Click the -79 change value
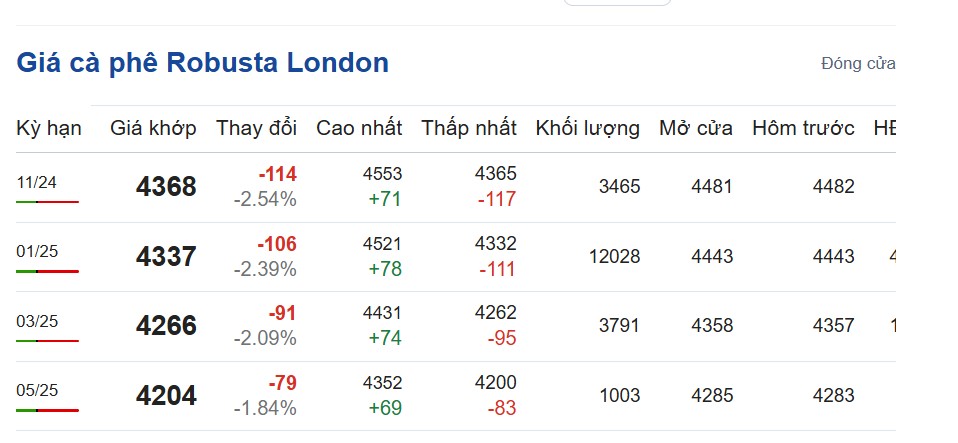Image resolution: width=958 pixels, height=443 pixels. pyautogui.click(x=282, y=383)
